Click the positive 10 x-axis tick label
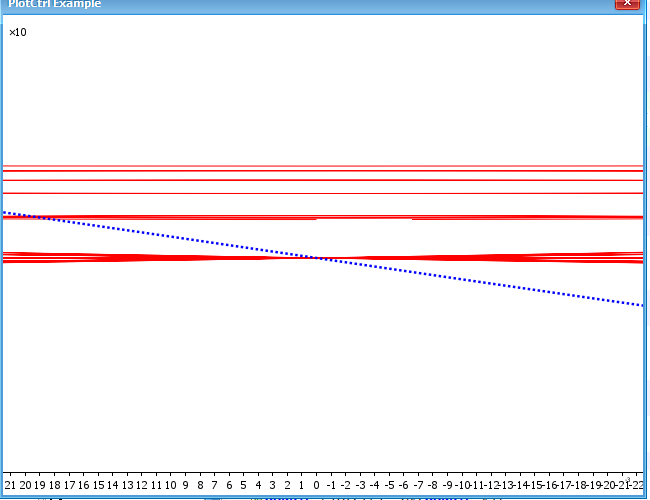This screenshot has width=650, height=500. 170,483
